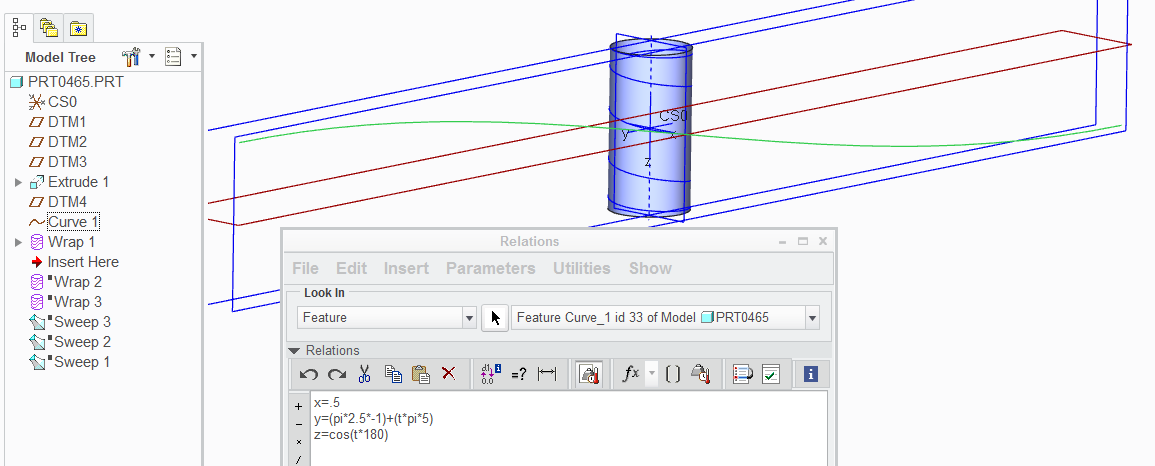Click CS0 label in the graphics view

point(673,116)
